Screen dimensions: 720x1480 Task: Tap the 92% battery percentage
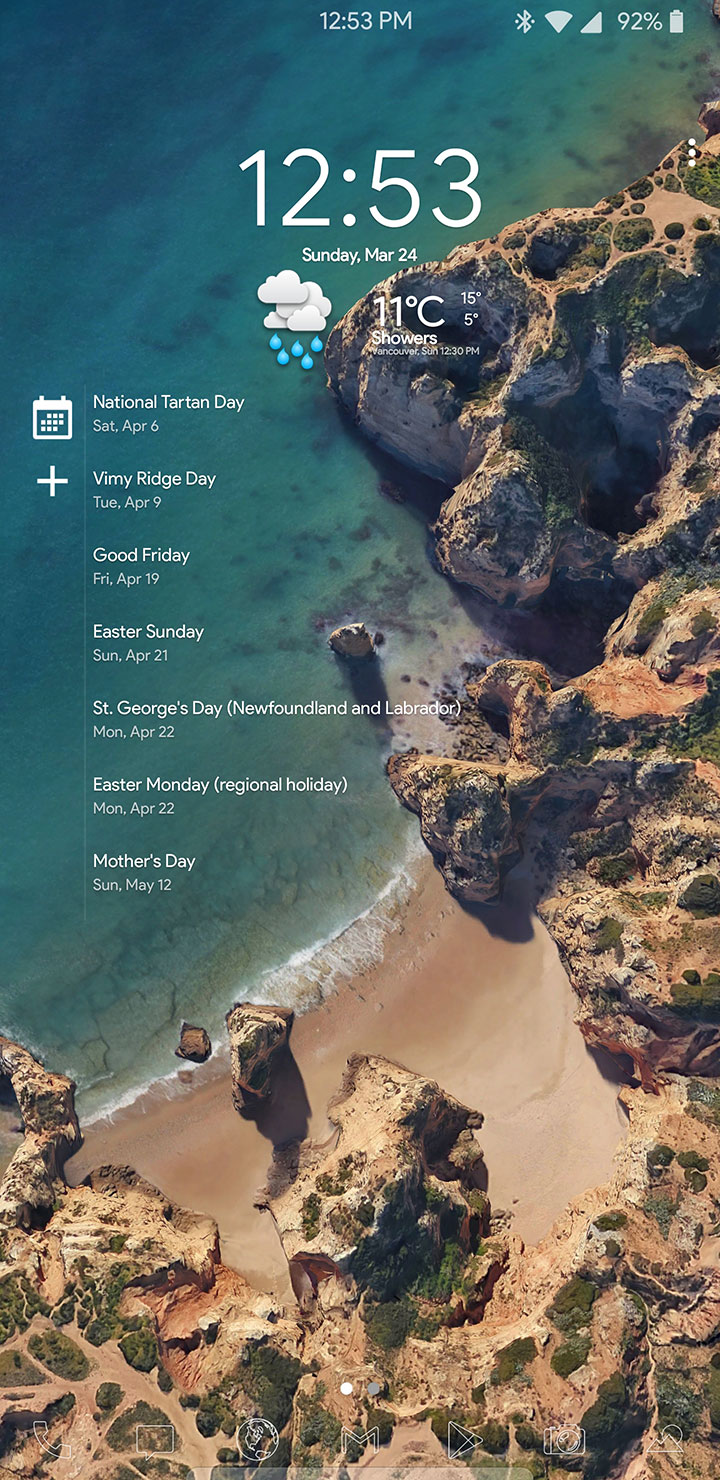(640, 21)
